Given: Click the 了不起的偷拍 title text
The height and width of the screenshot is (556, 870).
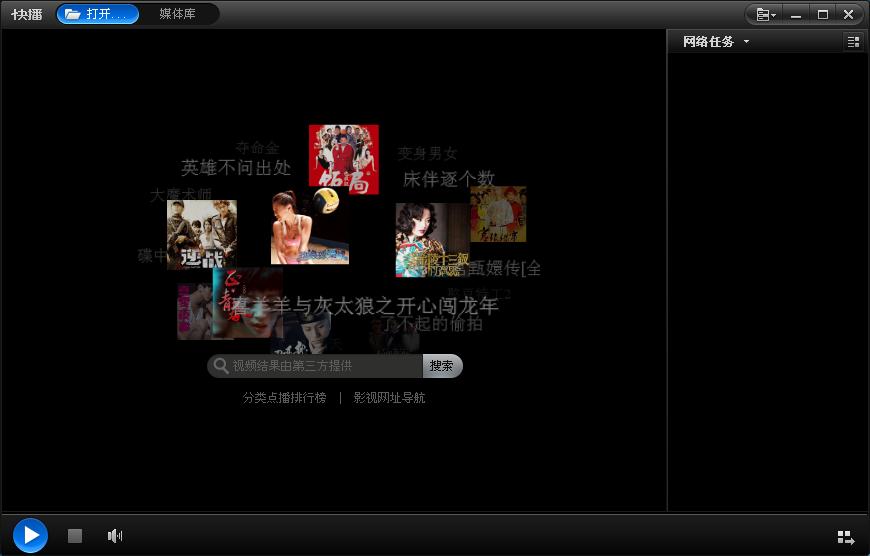Looking at the screenshot, I should tap(433, 324).
